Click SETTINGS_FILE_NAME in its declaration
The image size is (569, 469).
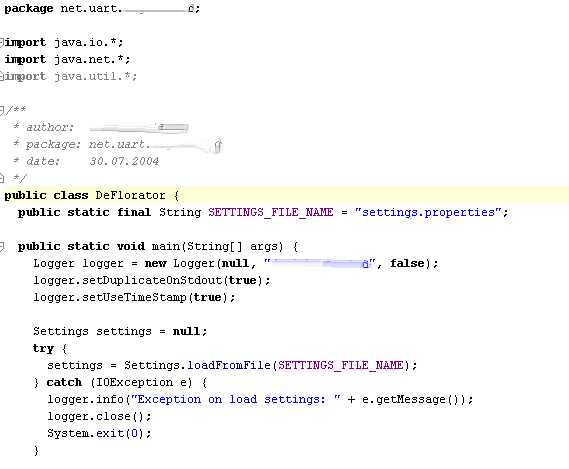(x=271, y=212)
